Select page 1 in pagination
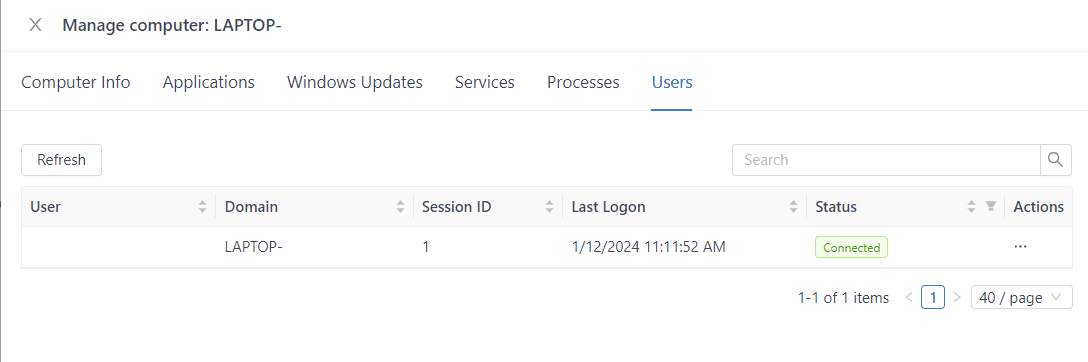This screenshot has height=362, width=1088. (x=933, y=298)
